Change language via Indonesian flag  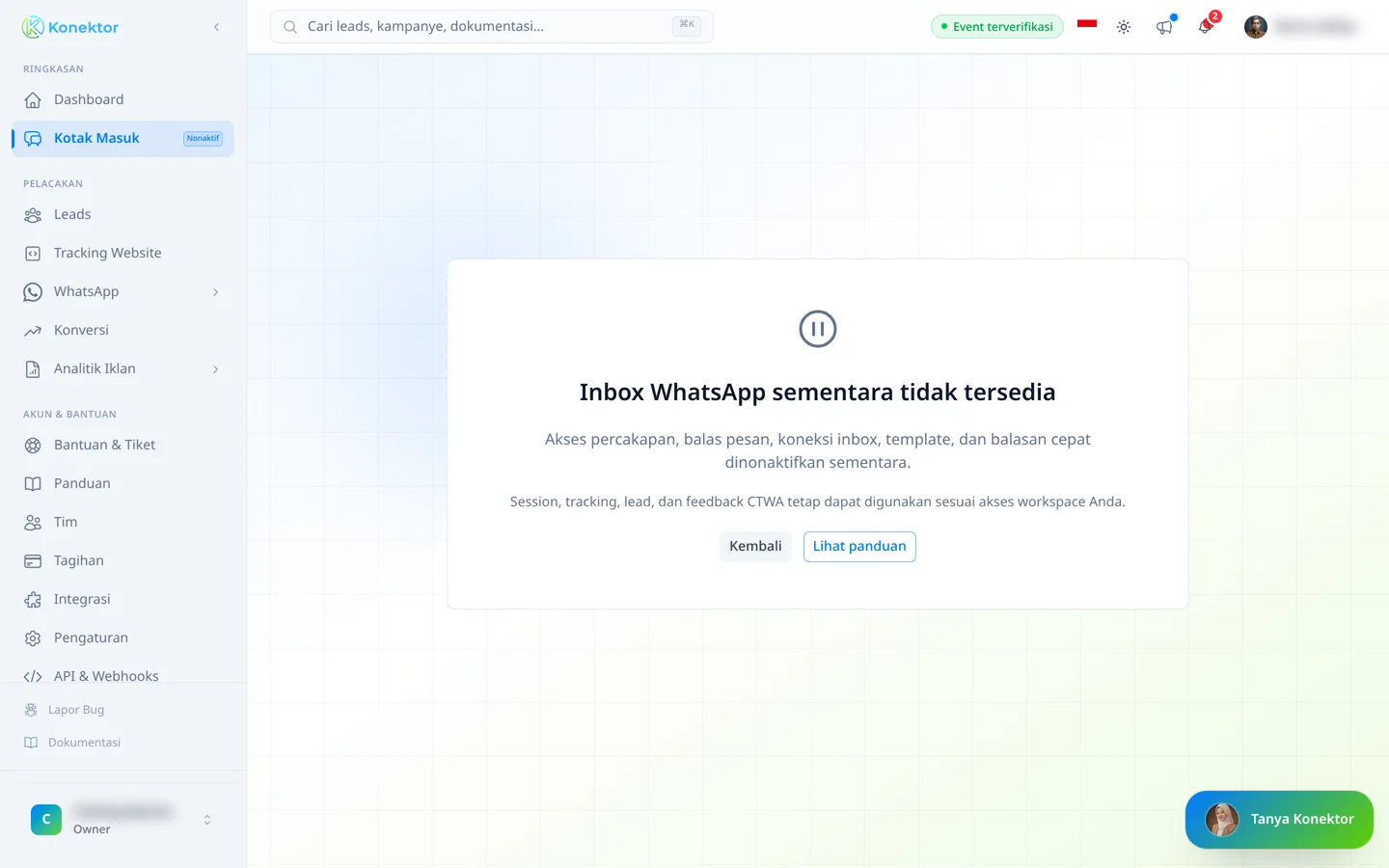[1087, 24]
